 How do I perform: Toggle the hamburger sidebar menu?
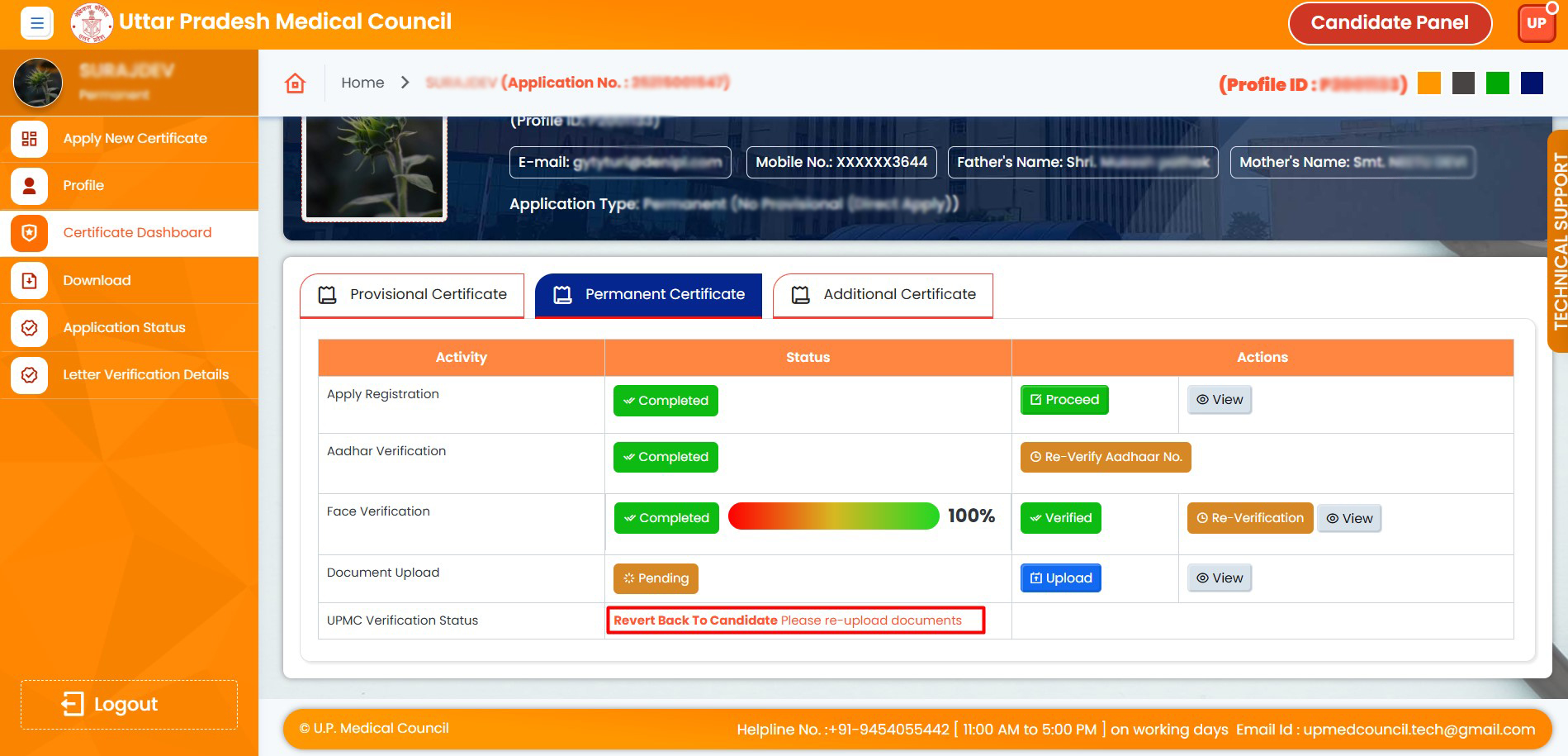(36, 23)
